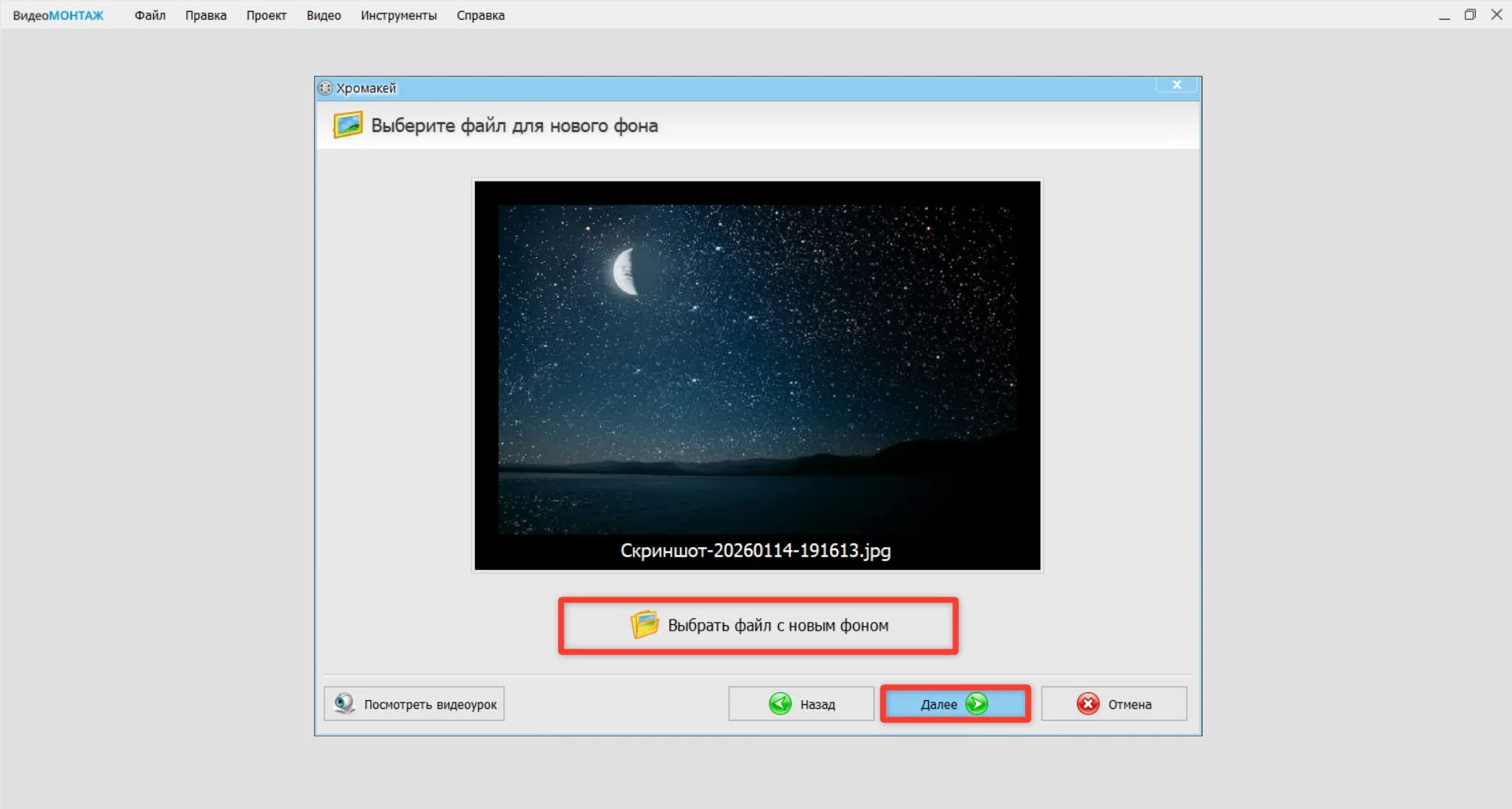This screenshot has height=809, width=1512.
Task: Click the webcam icon beside Посмотреть видеоурок
Action: click(344, 703)
